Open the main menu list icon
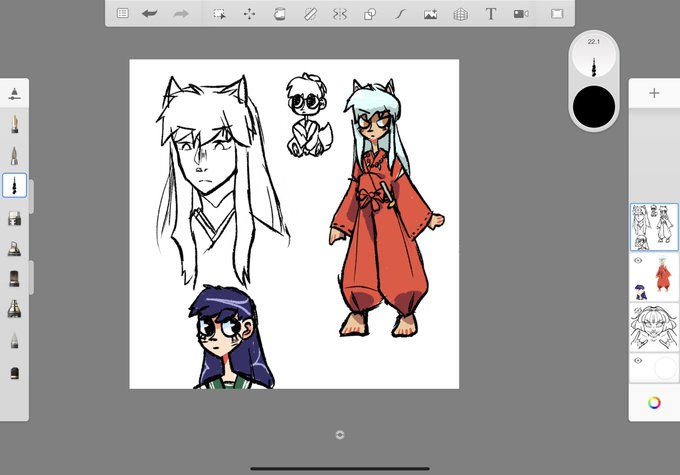The height and width of the screenshot is (475, 680). [x=123, y=13]
